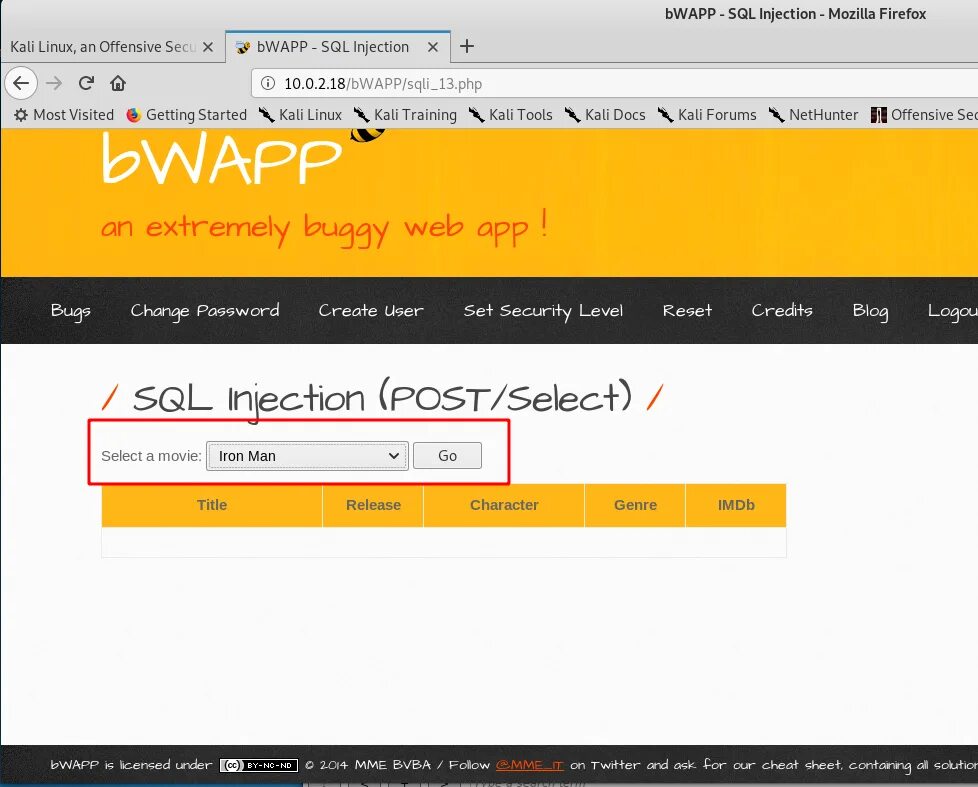
Task: Click the Reset menu link
Action: click(687, 311)
